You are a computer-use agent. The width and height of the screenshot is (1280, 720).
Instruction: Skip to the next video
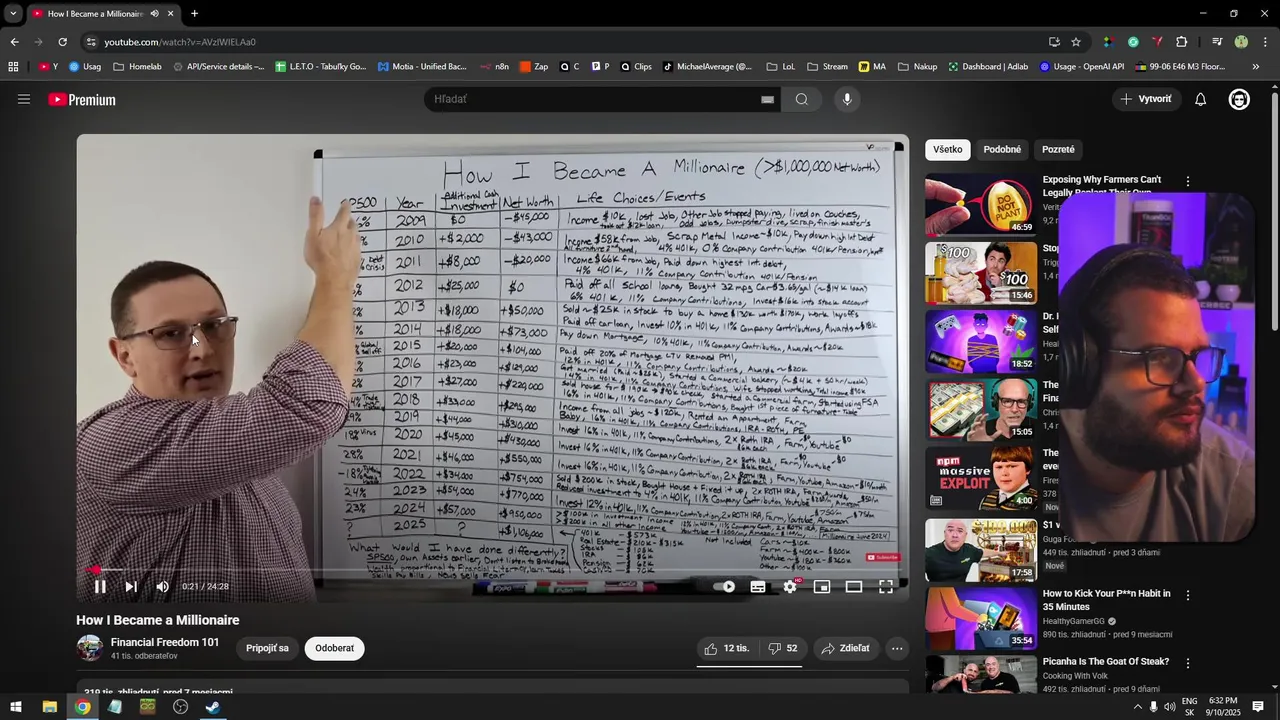(x=131, y=587)
